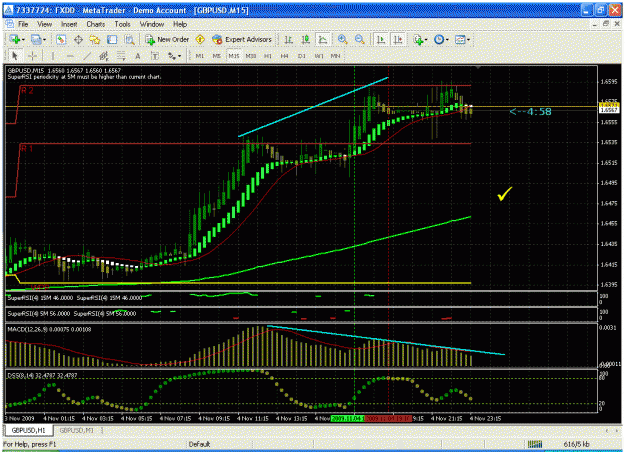Click the Indicators list icon
This screenshot has height=452, width=625.
pos(418,39)
